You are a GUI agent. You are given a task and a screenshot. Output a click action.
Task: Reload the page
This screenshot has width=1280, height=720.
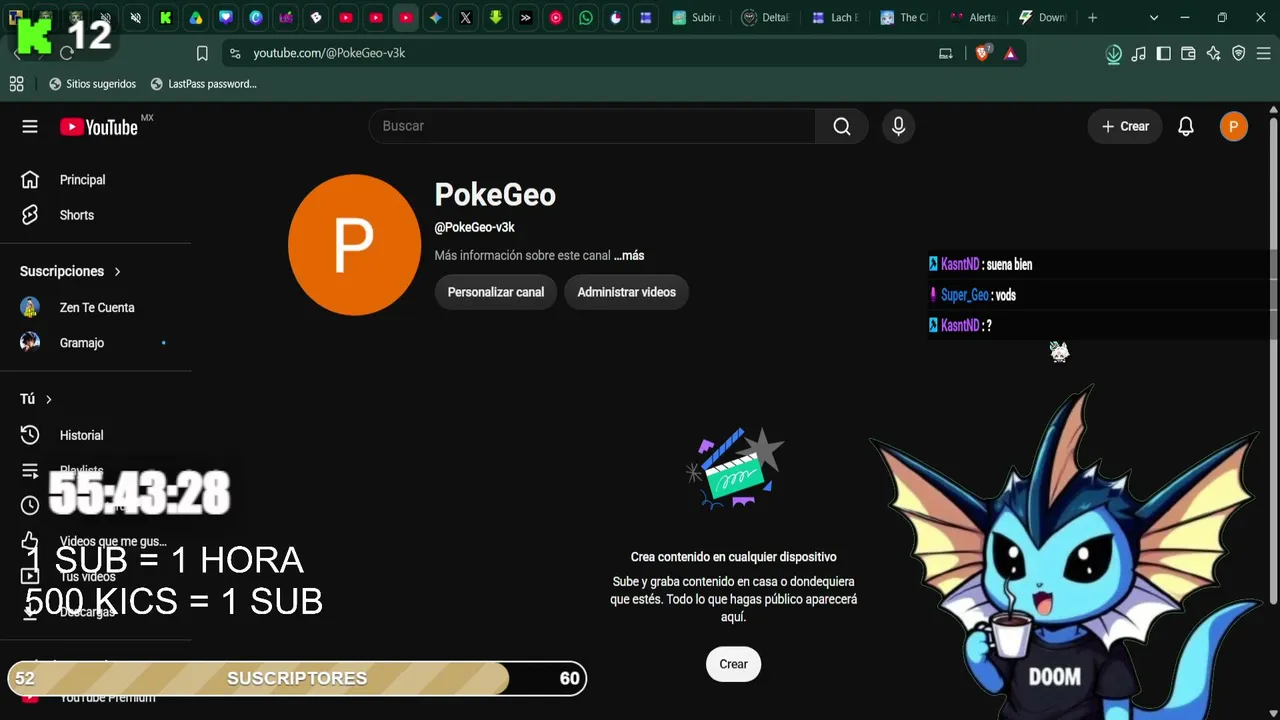point(66,53)
